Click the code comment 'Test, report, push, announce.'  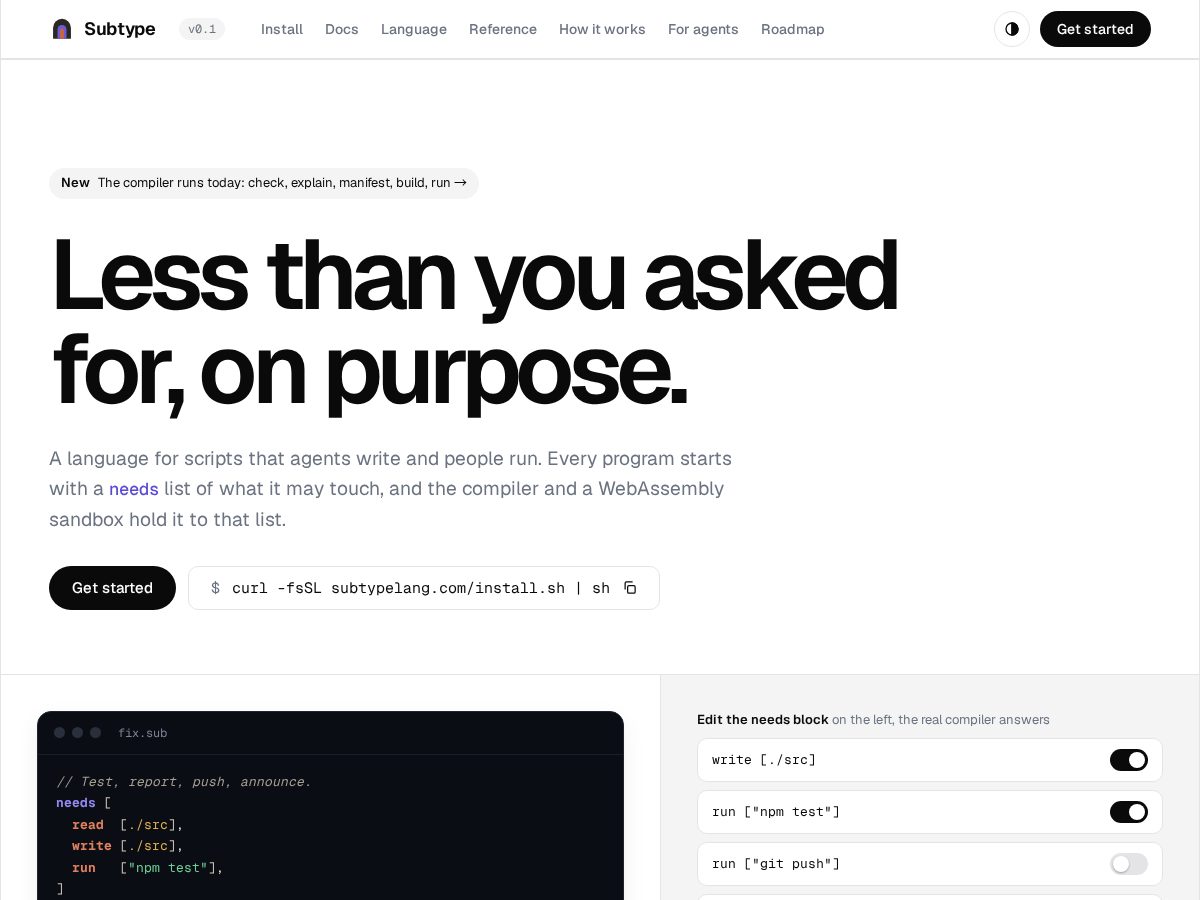coord(184,782)
